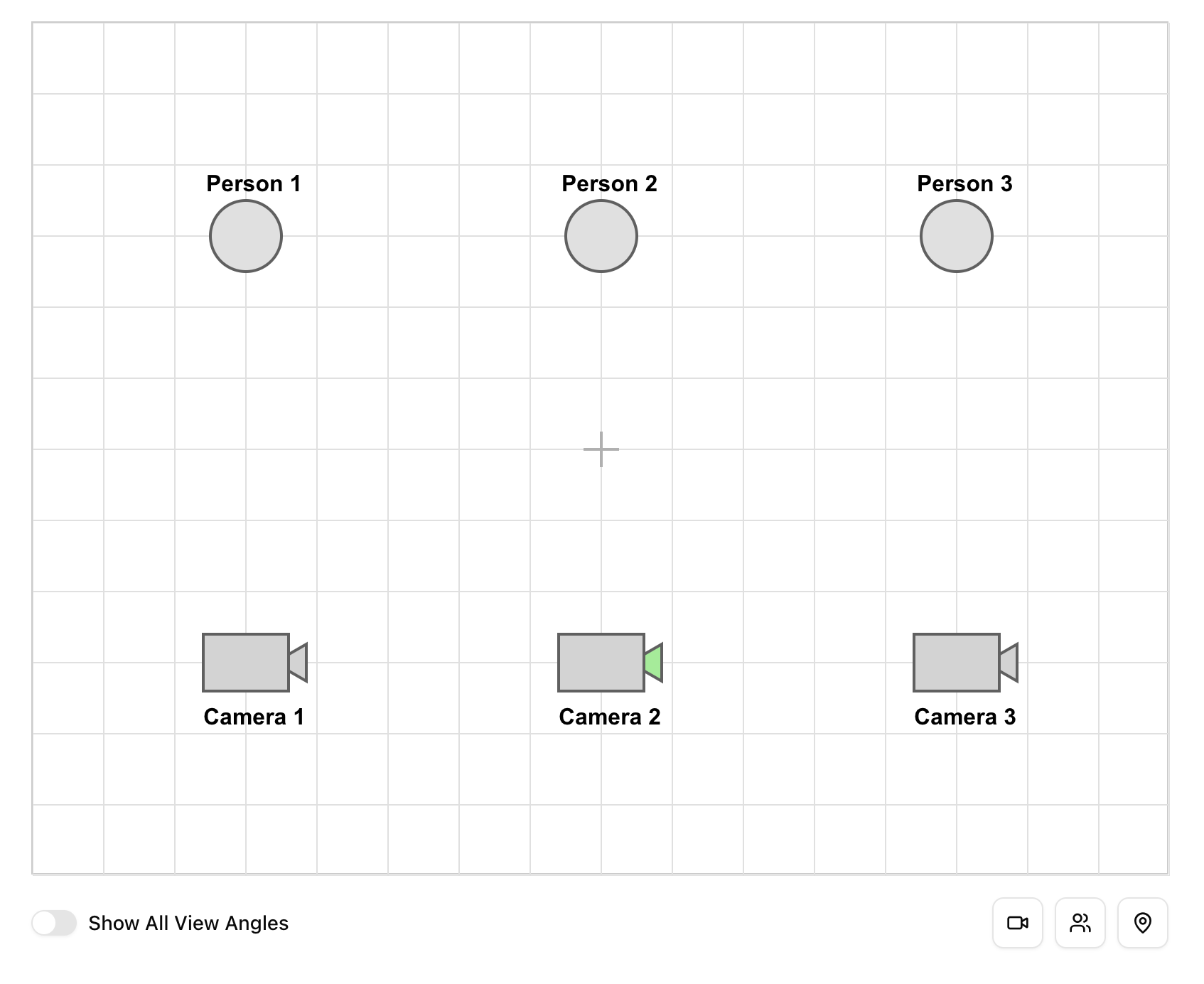Select the Camera 3 body
This screenshot has width=1204, height=984.
coord(957,663)
